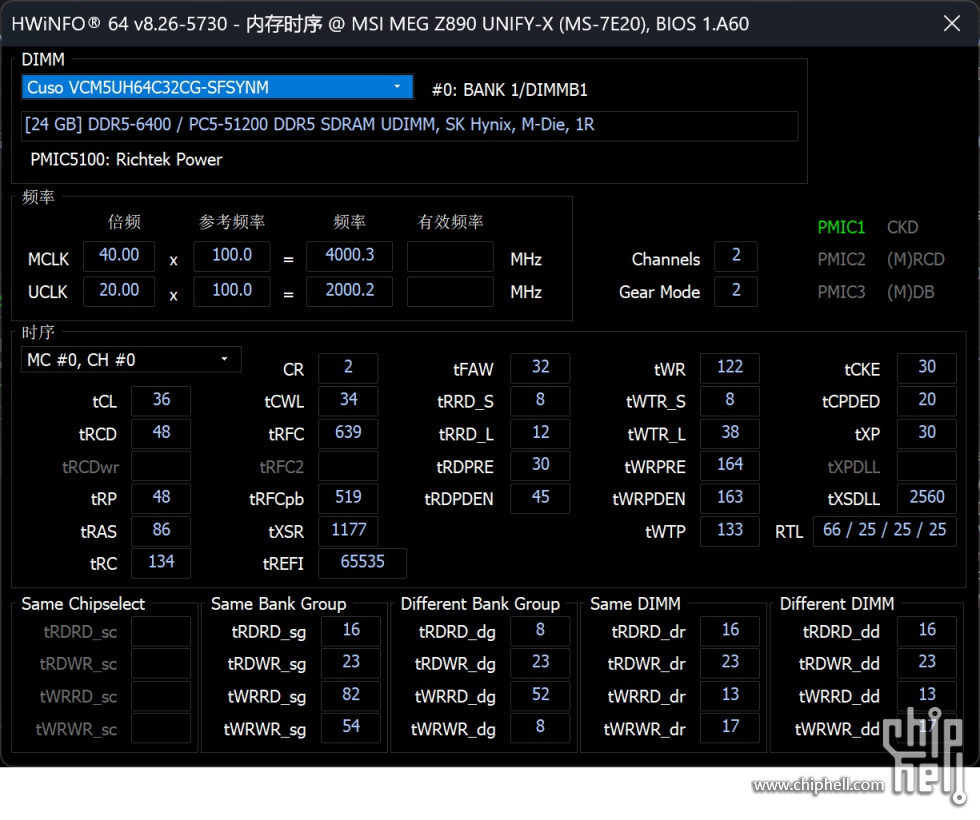Select the PMIC1 indicator label
This screenshot has height=820, width=980.
click(841, 227)
